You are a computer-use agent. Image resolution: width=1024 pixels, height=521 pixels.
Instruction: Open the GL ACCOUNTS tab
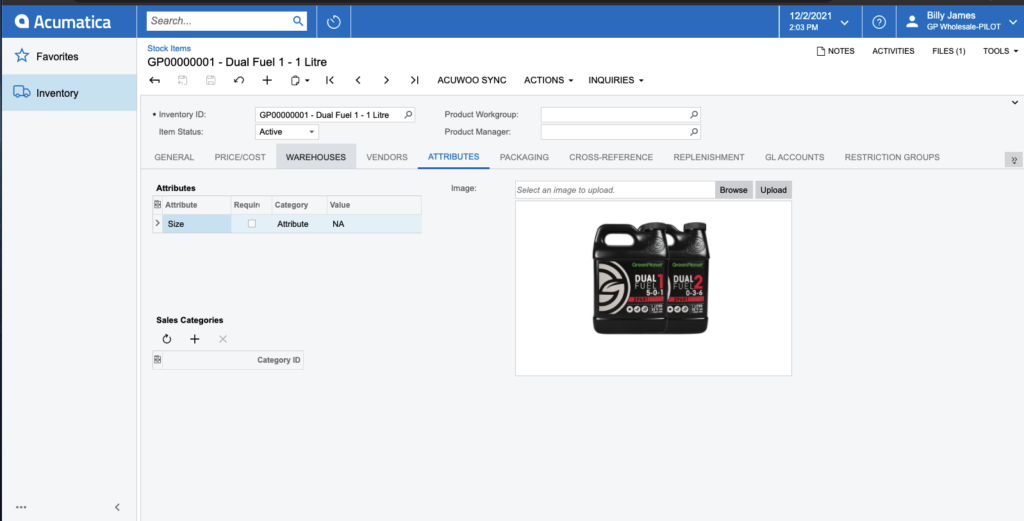(x=794, y=157)
